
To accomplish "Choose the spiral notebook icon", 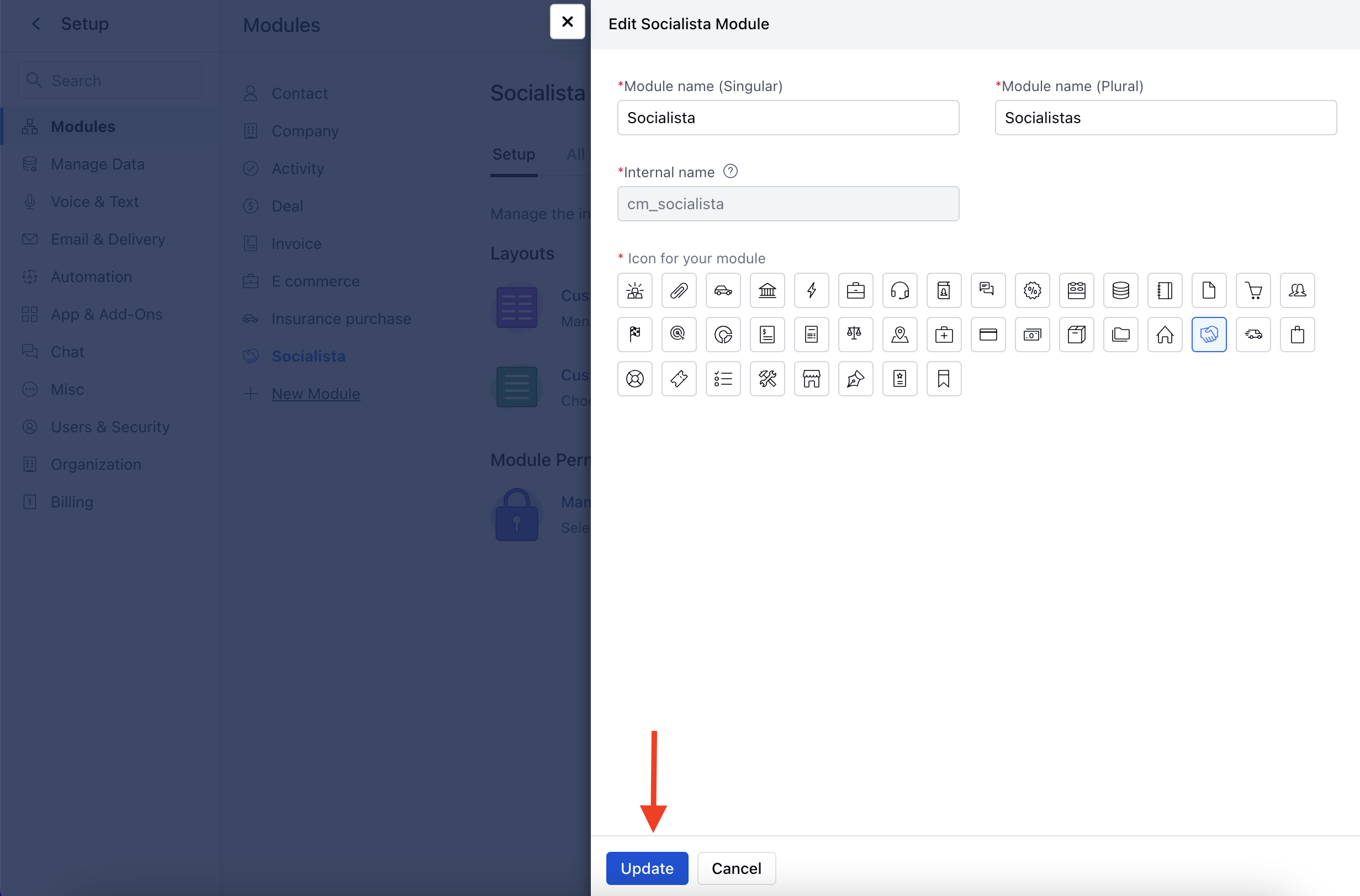I will tap(1165, 290).
